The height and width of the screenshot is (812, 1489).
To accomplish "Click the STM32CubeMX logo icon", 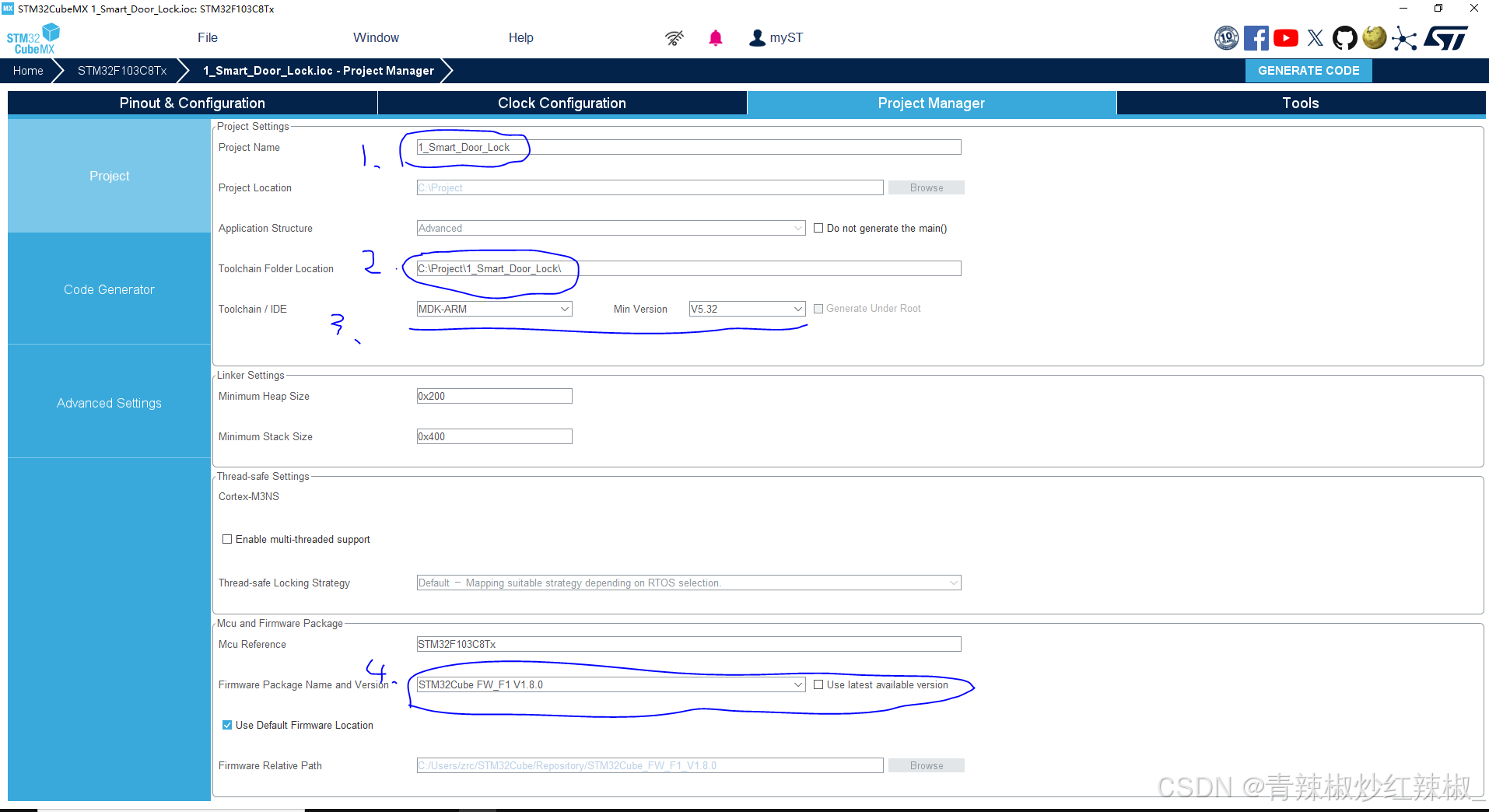I will click(33, 38).
